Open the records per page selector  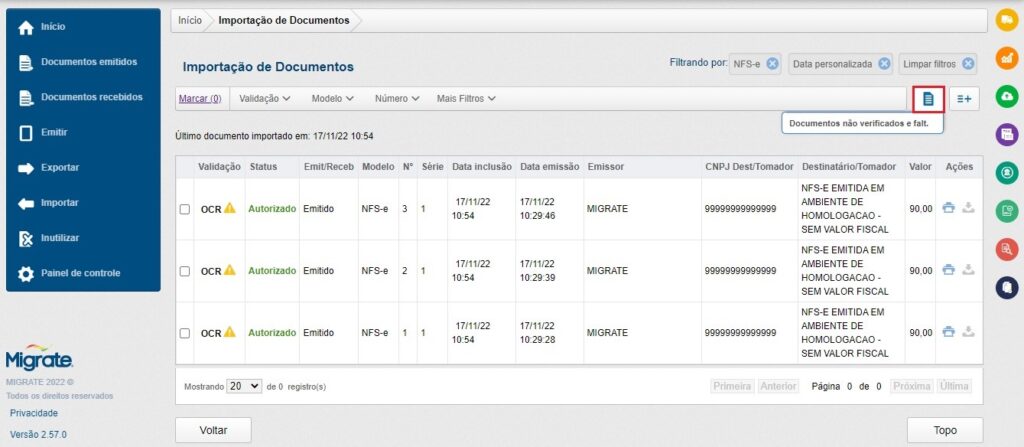[x=244, y=385]
